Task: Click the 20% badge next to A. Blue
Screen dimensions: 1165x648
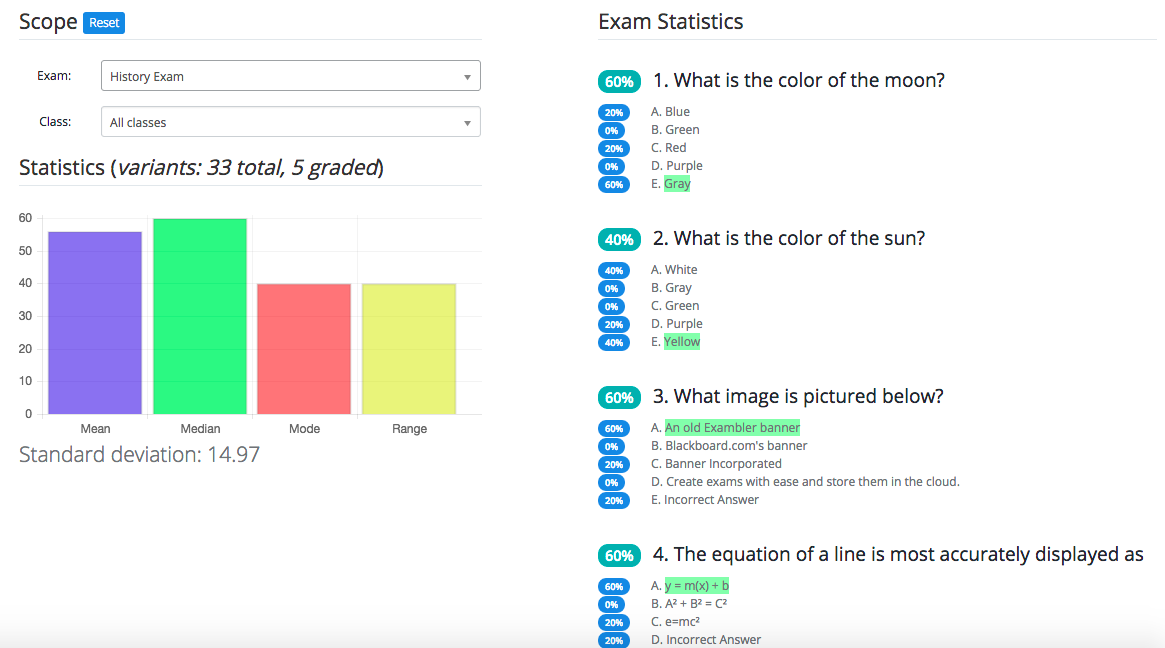Action: coord(613,112)
